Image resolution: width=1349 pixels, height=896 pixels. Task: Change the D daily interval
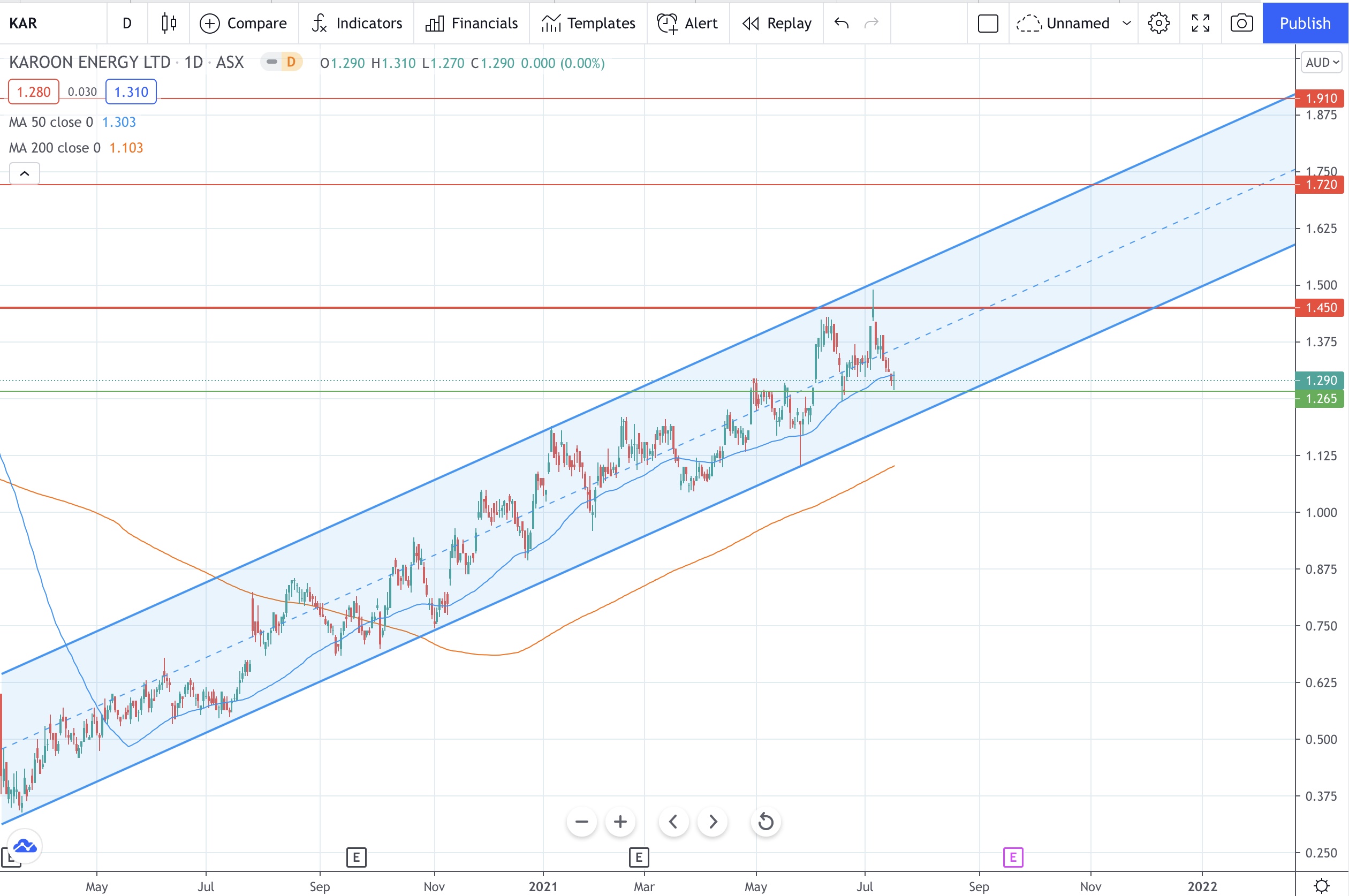coord(127,24)
